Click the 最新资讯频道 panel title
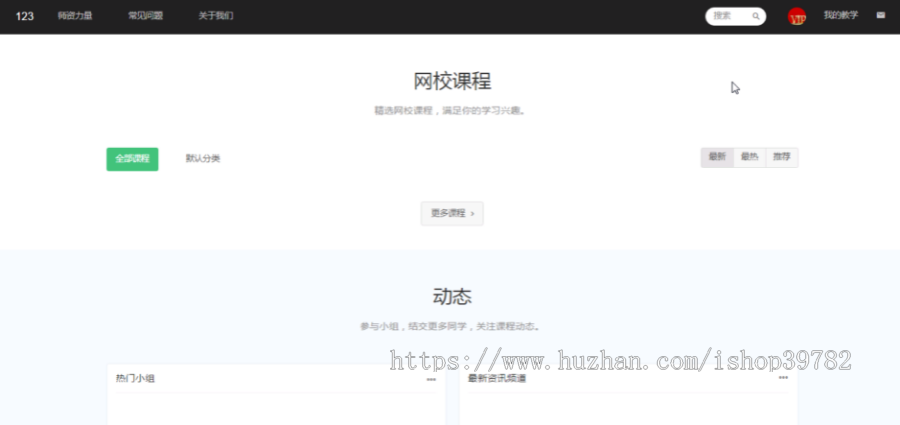 (497, 378)
